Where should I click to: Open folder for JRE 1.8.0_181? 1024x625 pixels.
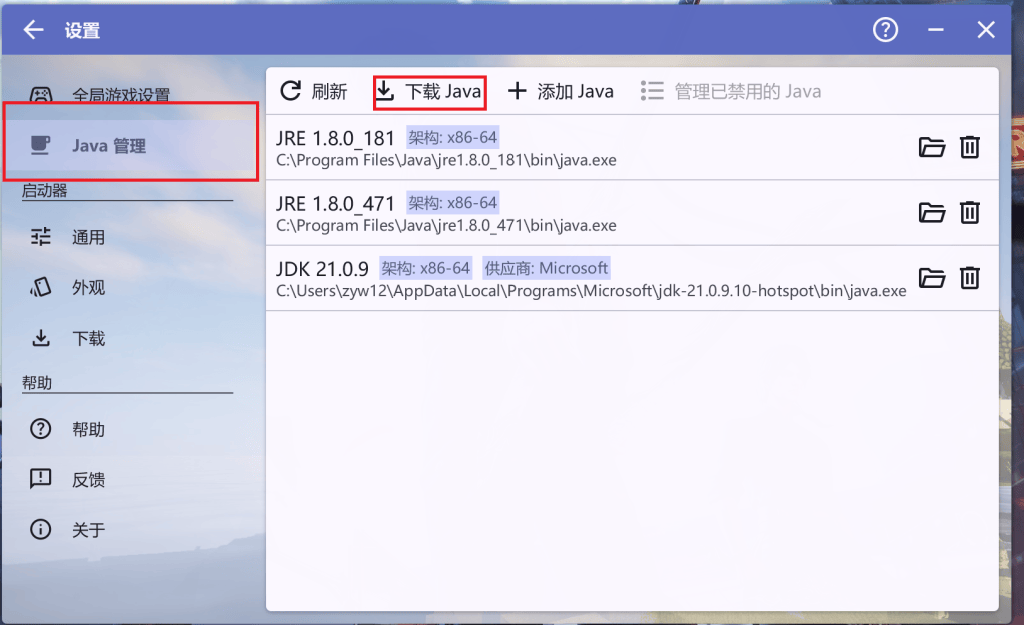click(x=931, y=148)
